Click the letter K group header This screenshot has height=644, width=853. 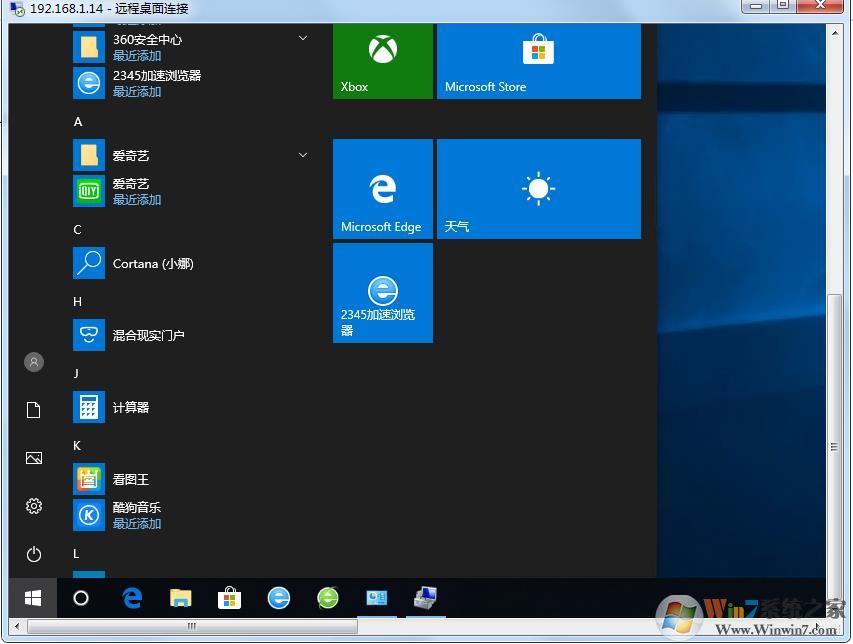(x=77, y=446)
